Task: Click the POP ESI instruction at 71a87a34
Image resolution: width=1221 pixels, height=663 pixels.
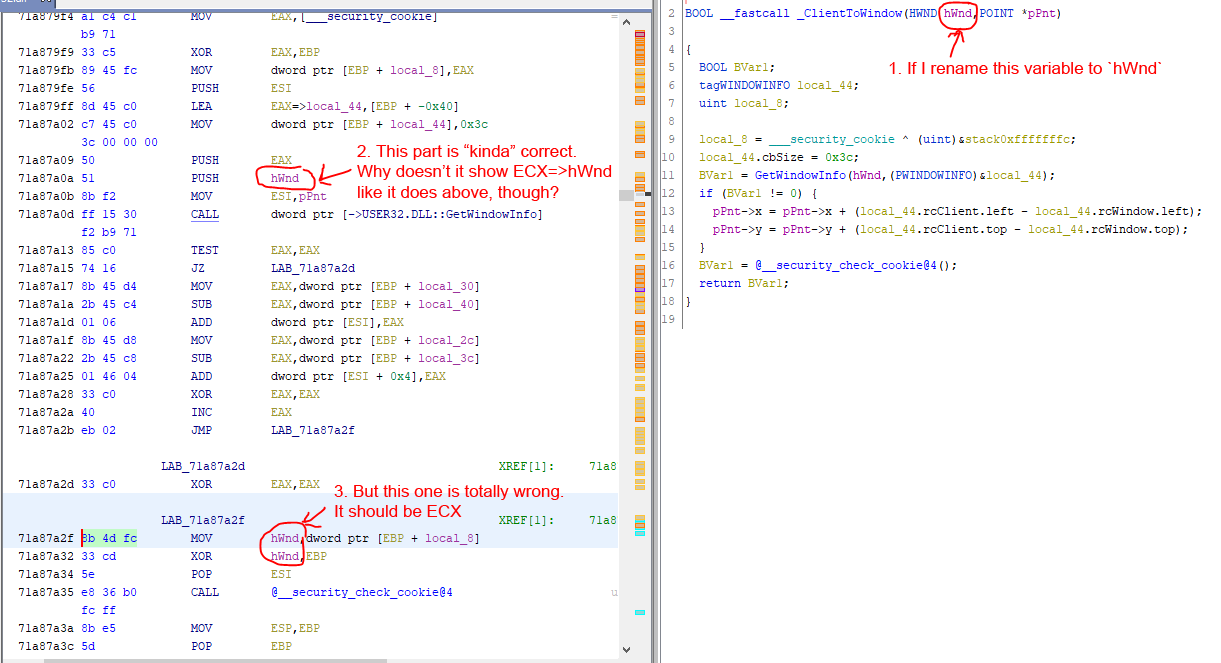Action: [x=240, y=574]
